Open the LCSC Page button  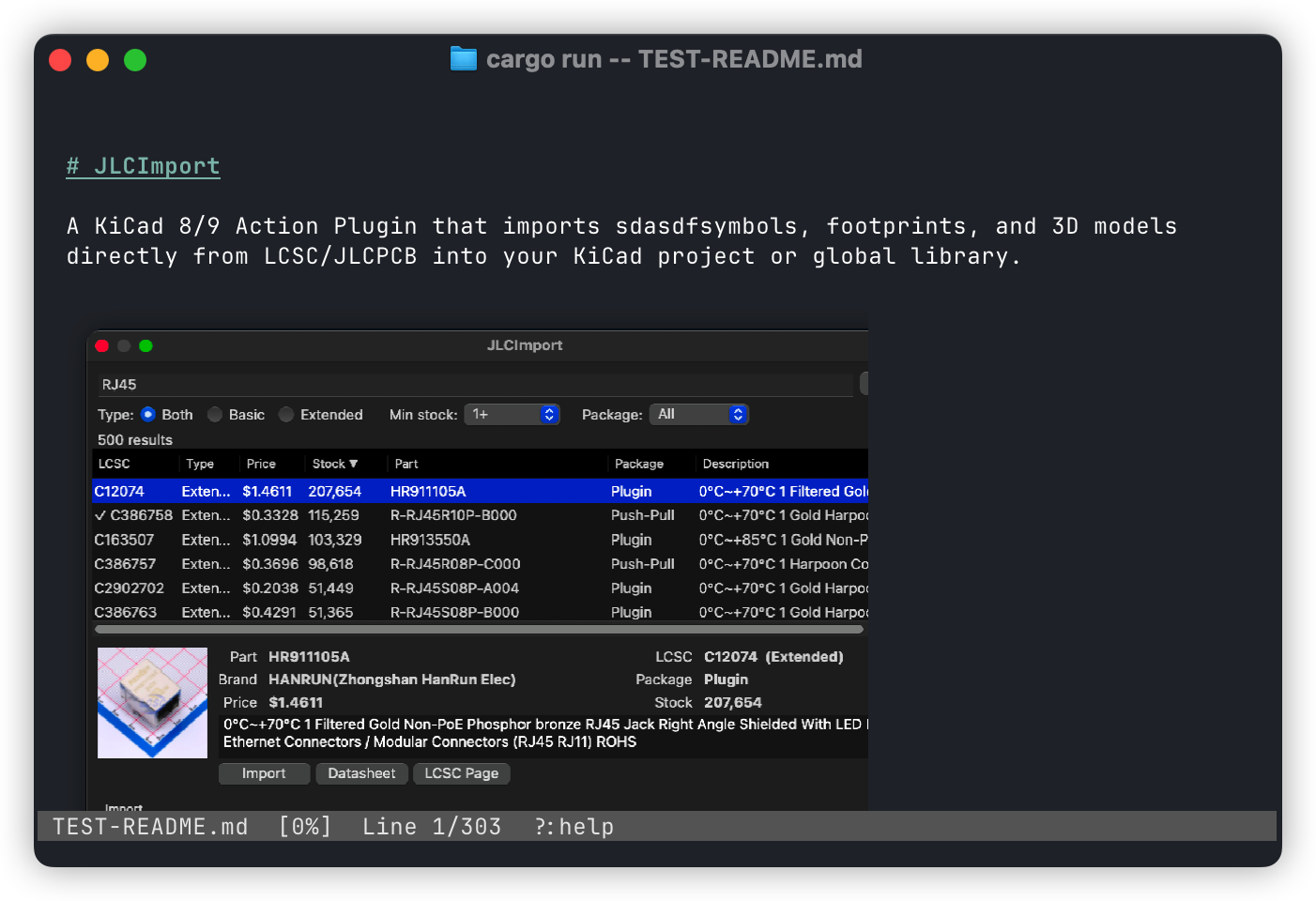point(461,773)
